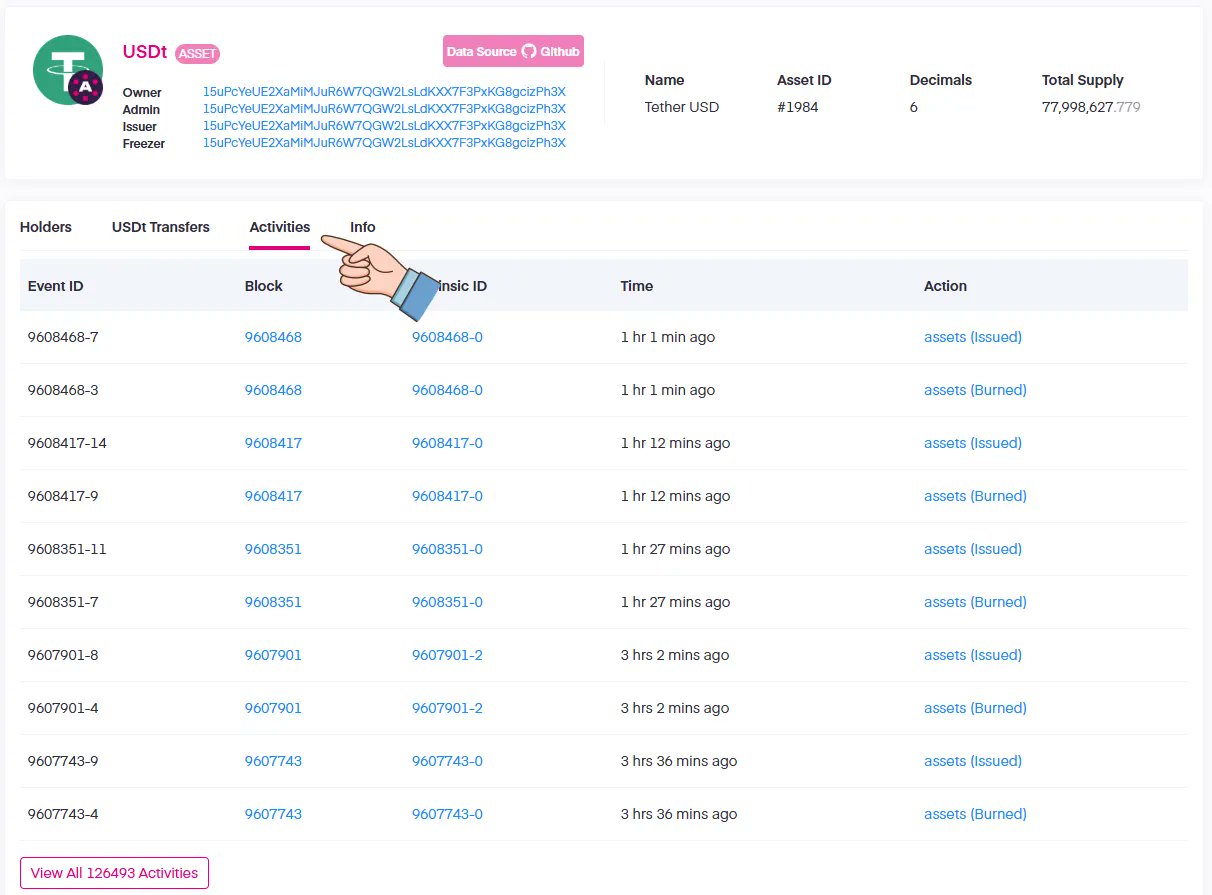
Task: Open block 9607901 in event 9607901-4 row
Action: coord(273,708)
